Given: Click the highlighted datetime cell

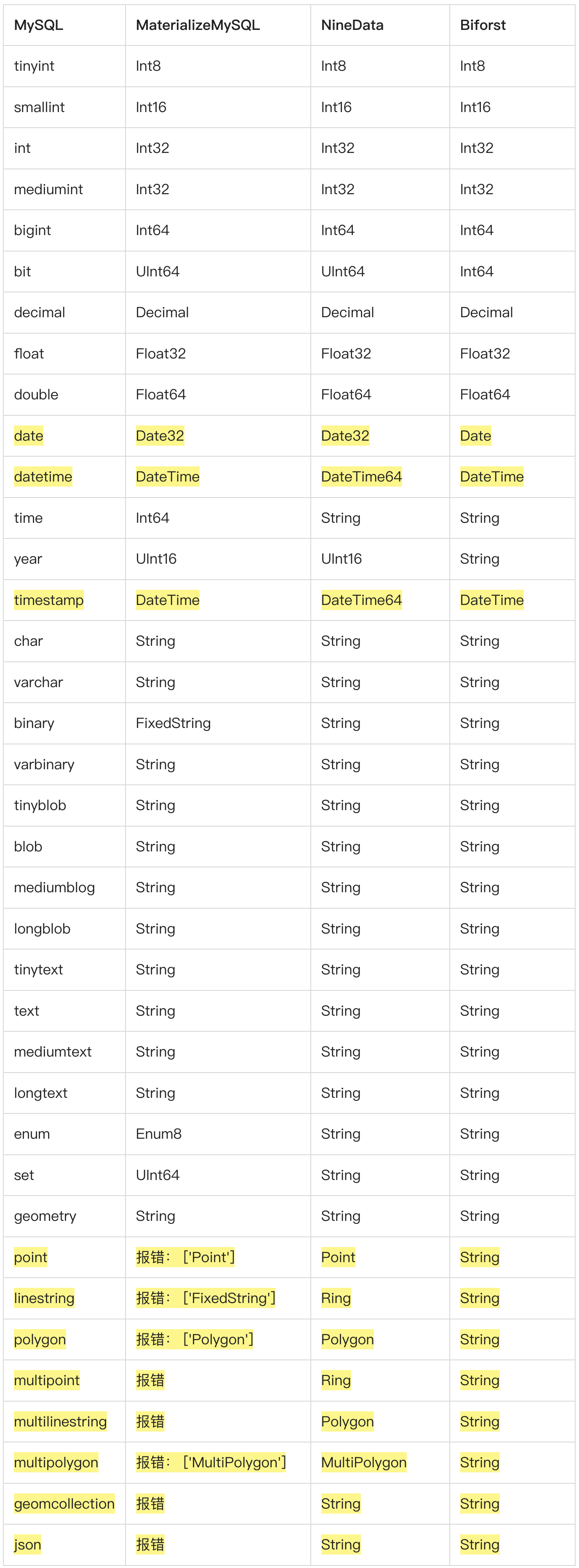Looking at the screenshot, I should tap(43, 476).
